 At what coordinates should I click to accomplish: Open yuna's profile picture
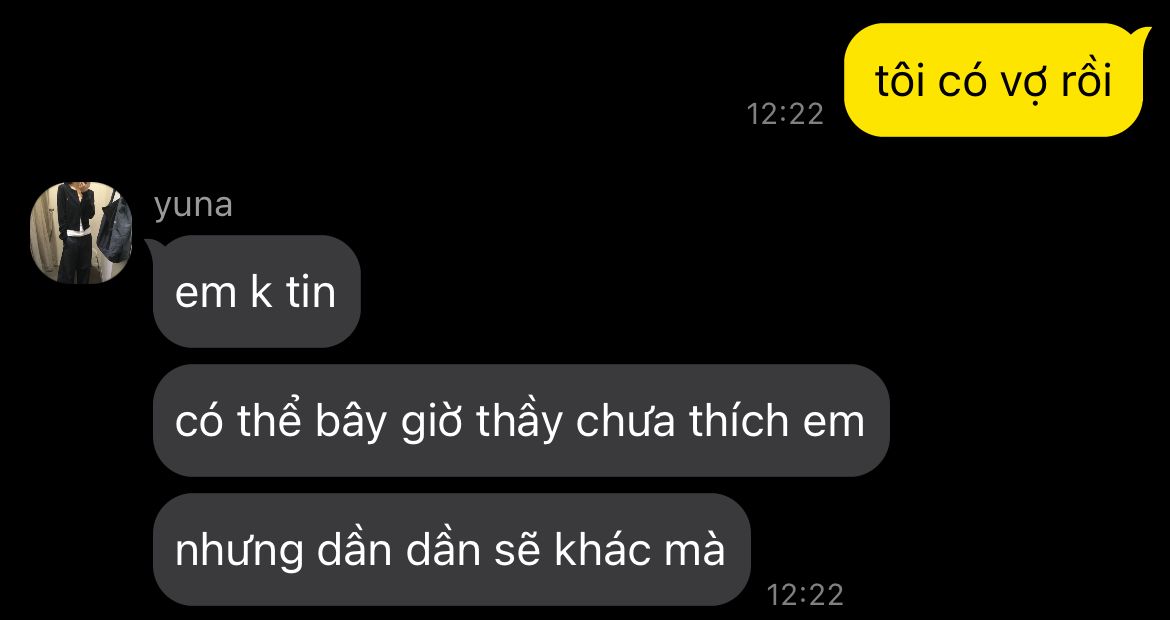click(81, 233)
